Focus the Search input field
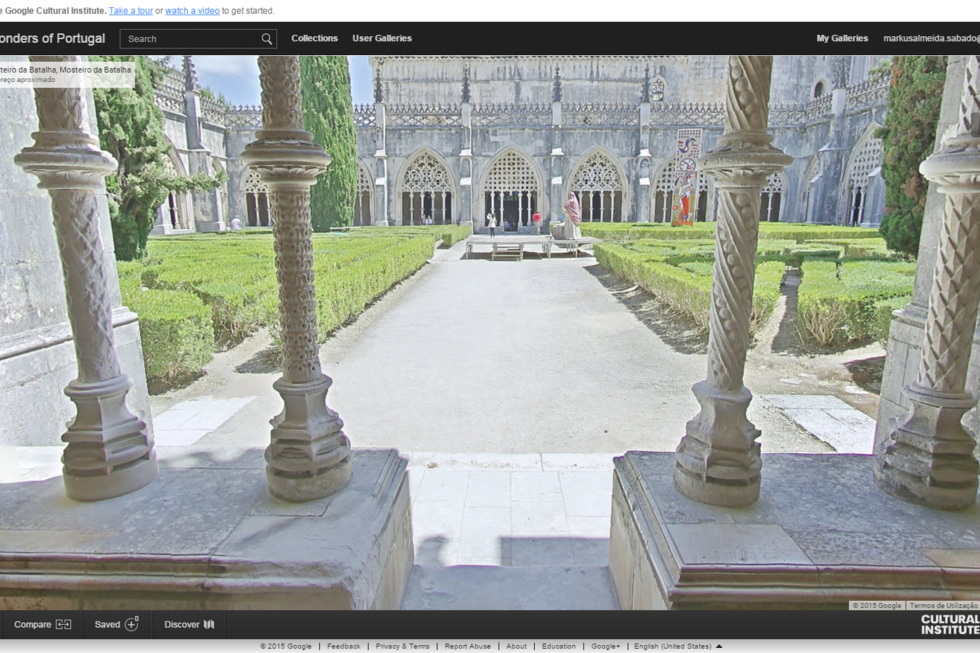Image resolution: width=980 pixels, height=653 pixels. coord(190,39)
